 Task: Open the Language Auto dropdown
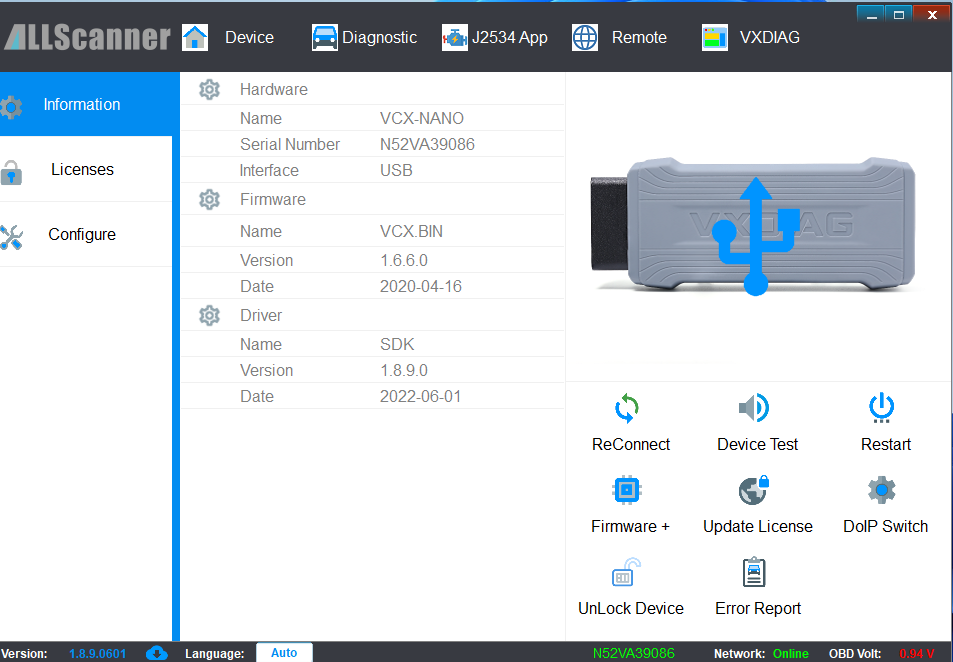click(284, 653)
